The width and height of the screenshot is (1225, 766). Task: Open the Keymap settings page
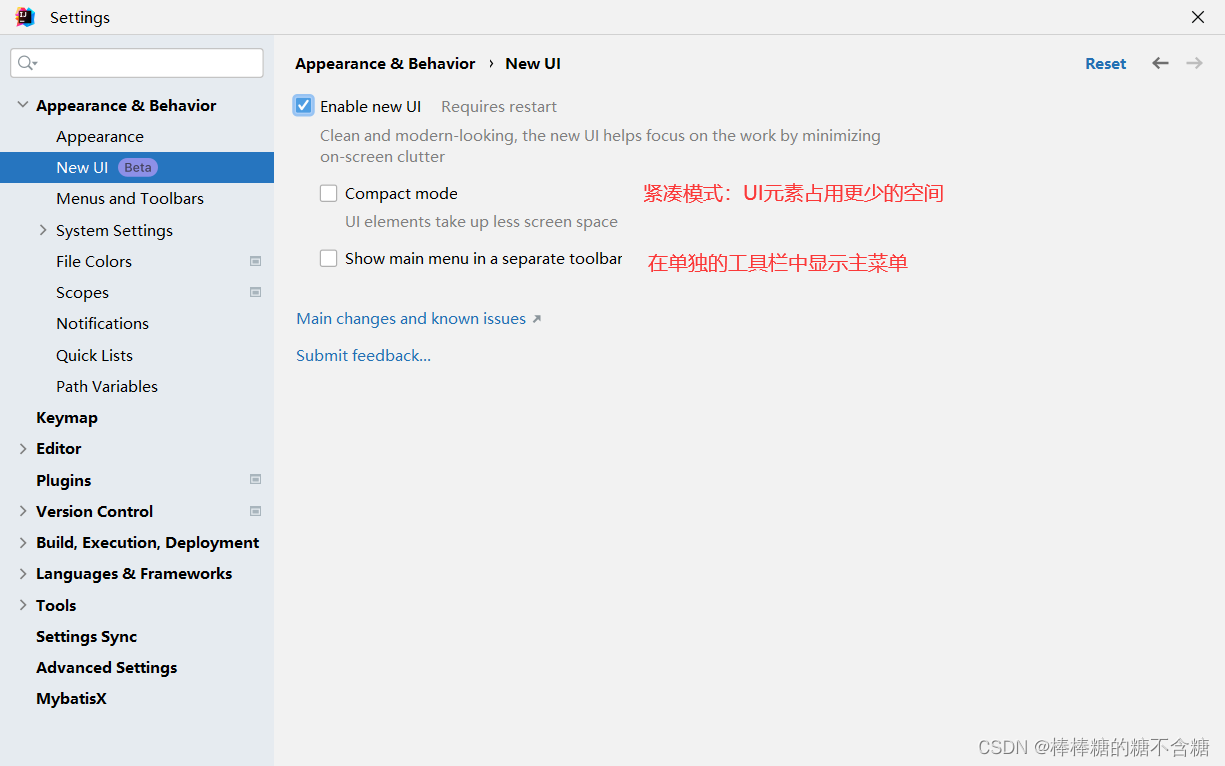67,417
